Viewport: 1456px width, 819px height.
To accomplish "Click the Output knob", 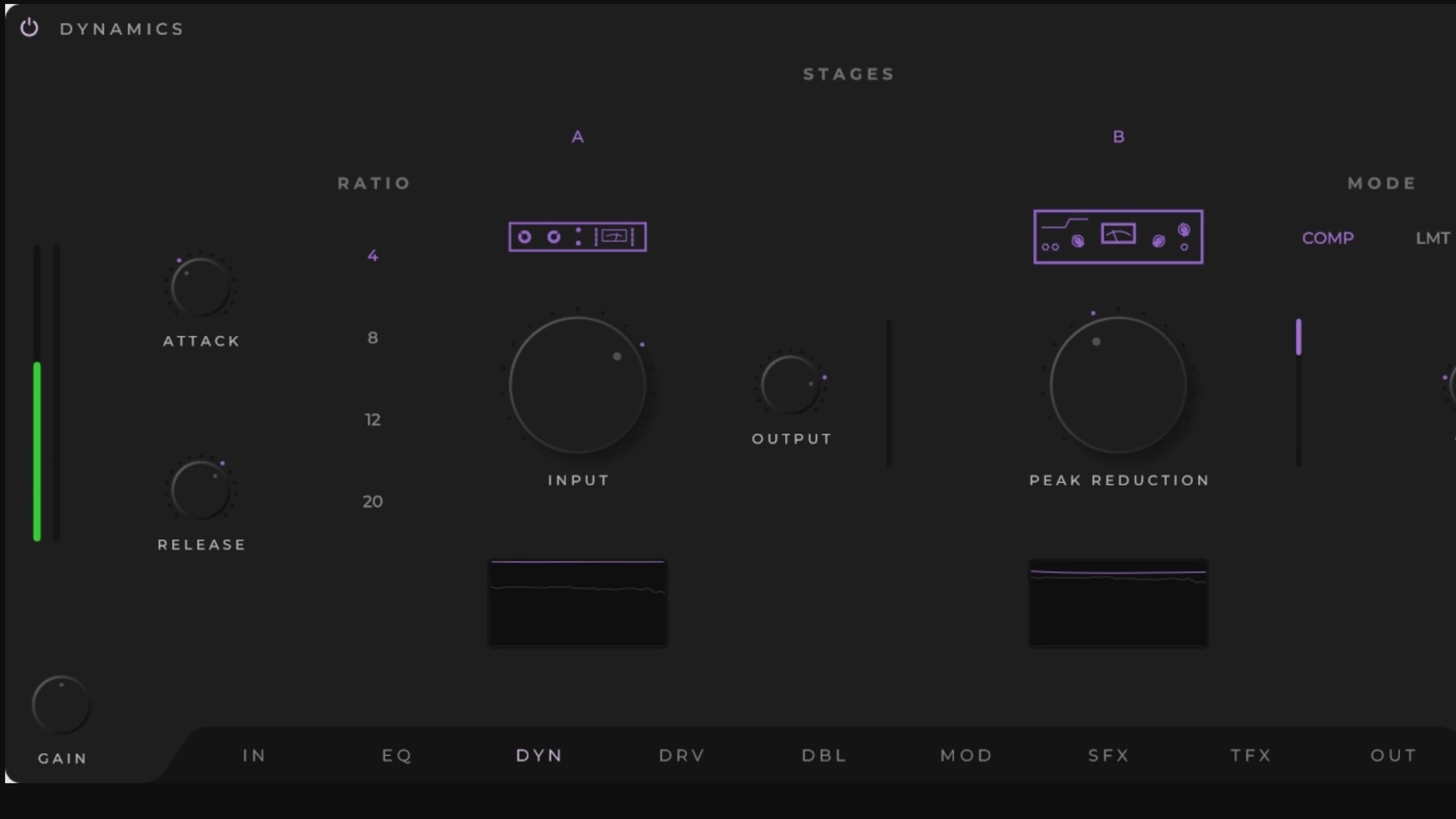I will click(790, 384).
